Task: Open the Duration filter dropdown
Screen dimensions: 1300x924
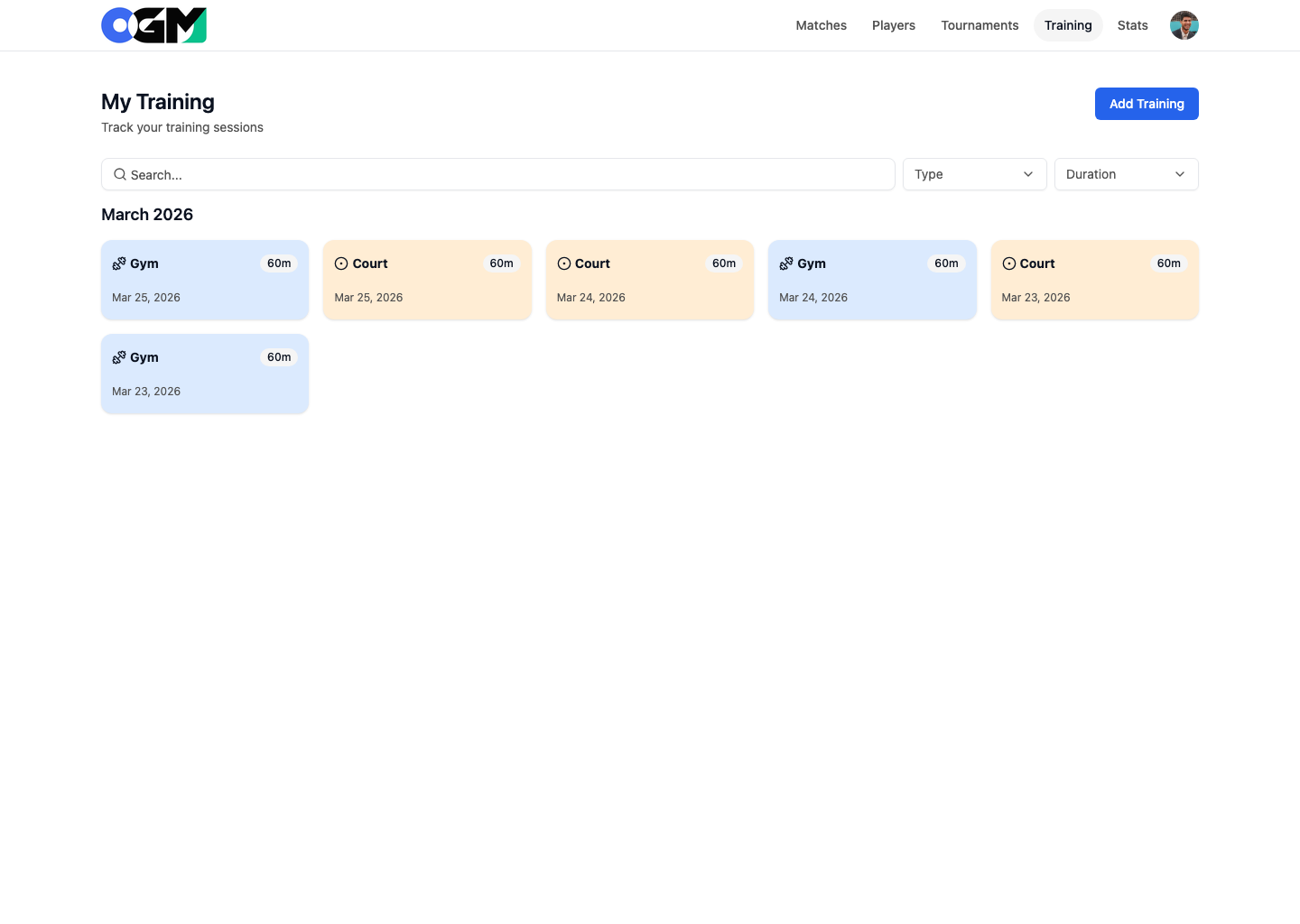Action: (x=1126, y=174)
